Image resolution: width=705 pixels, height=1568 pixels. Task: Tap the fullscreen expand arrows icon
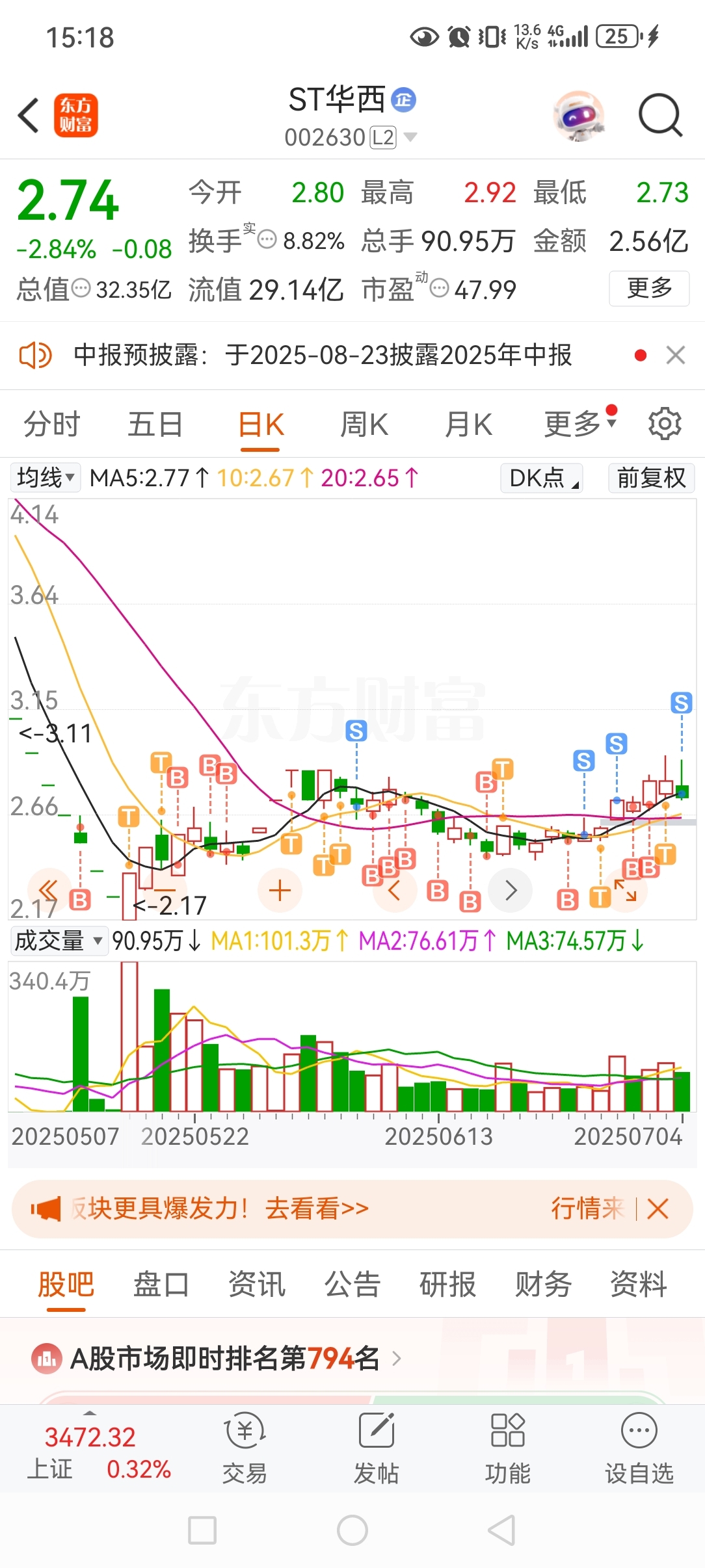point(626,890)
